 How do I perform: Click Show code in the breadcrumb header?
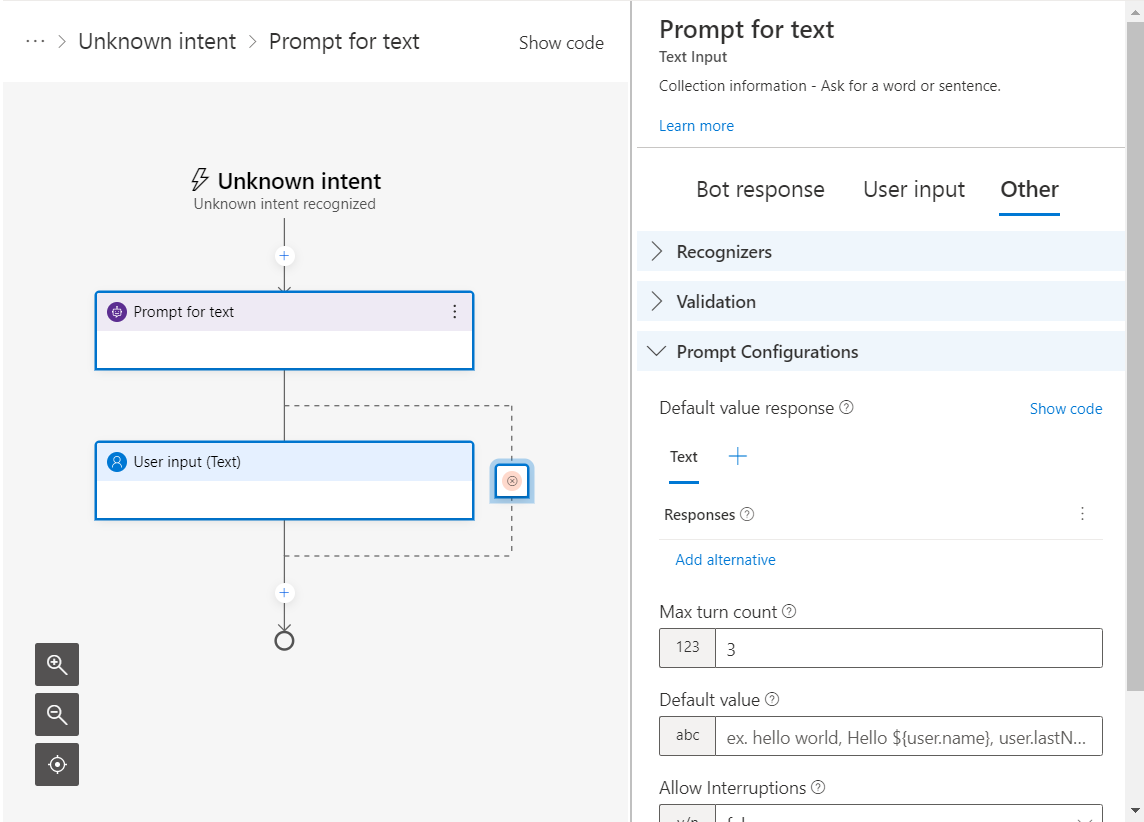561,43
